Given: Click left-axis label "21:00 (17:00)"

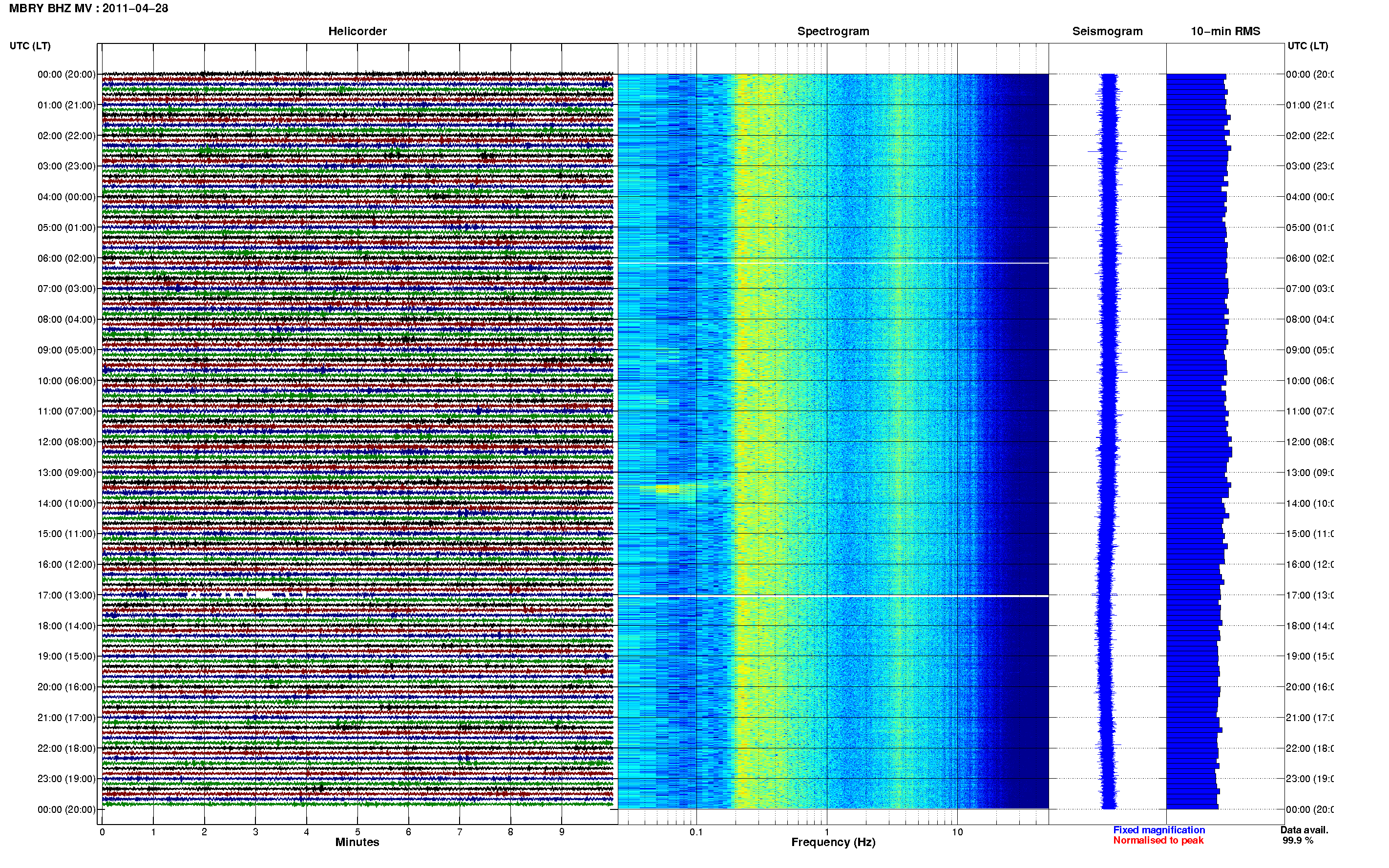Looking at the screenshot, I should tap(66, 718).
